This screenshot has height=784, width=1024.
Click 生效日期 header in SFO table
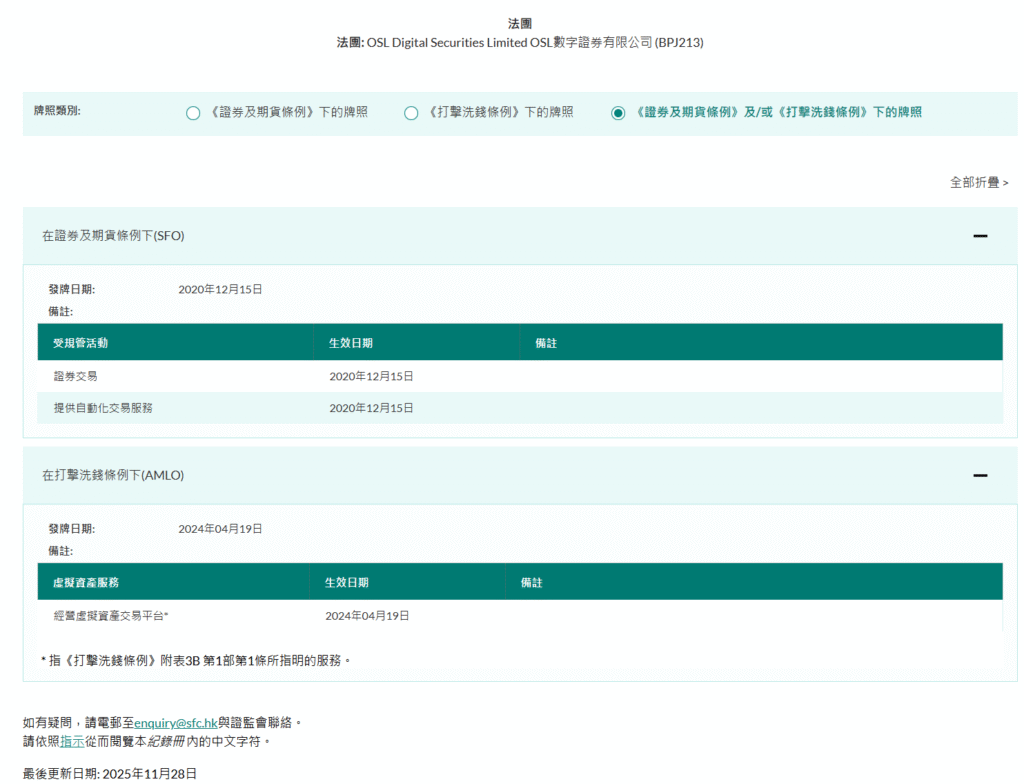click(x=350, y=343)
